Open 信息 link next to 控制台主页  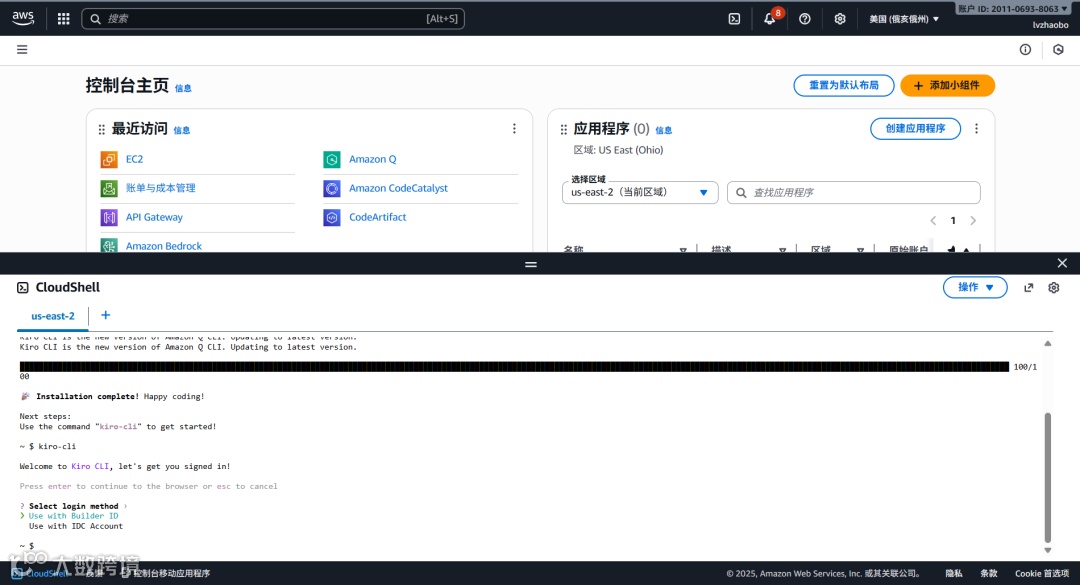click(183, 88)
